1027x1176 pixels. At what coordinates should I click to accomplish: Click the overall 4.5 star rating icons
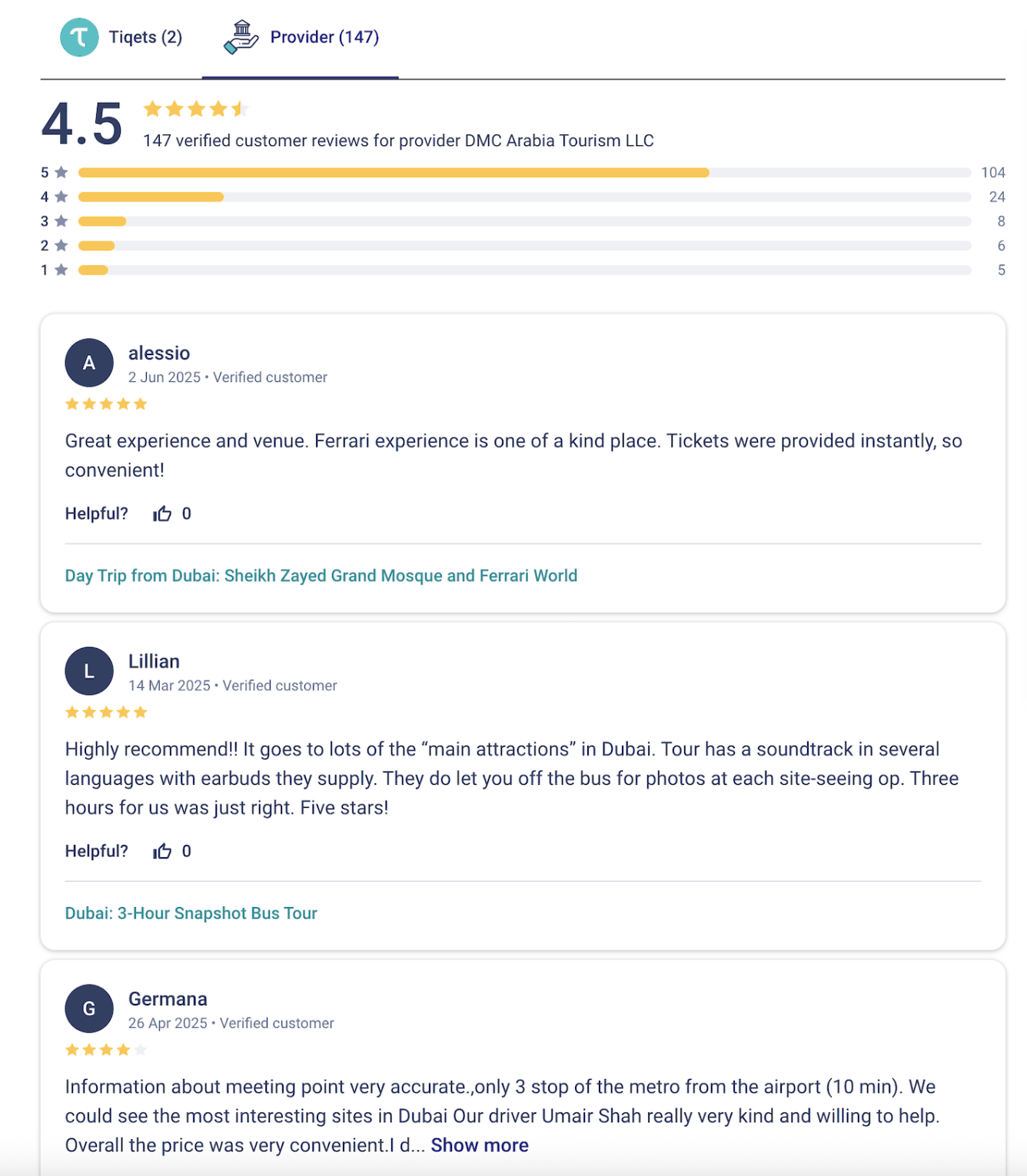(x=196, y=109)
